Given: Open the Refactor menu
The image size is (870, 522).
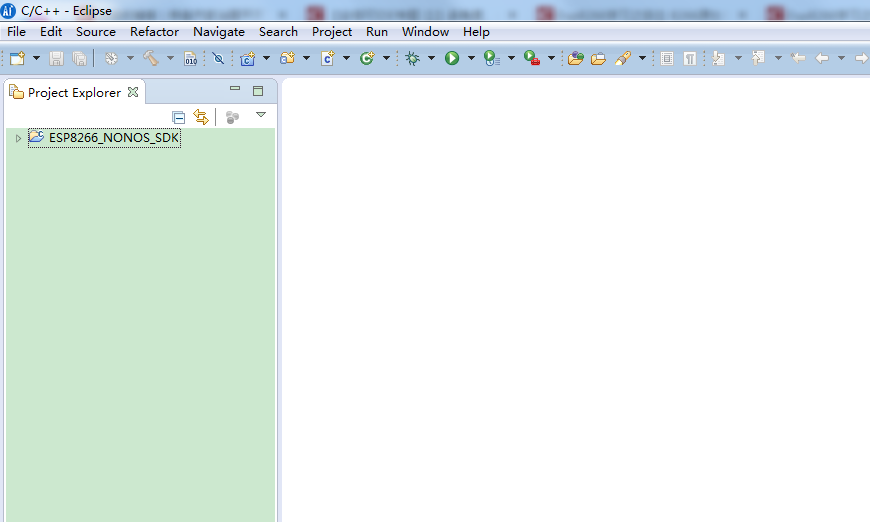Looking at the screenshot, I should pos(154,32).
